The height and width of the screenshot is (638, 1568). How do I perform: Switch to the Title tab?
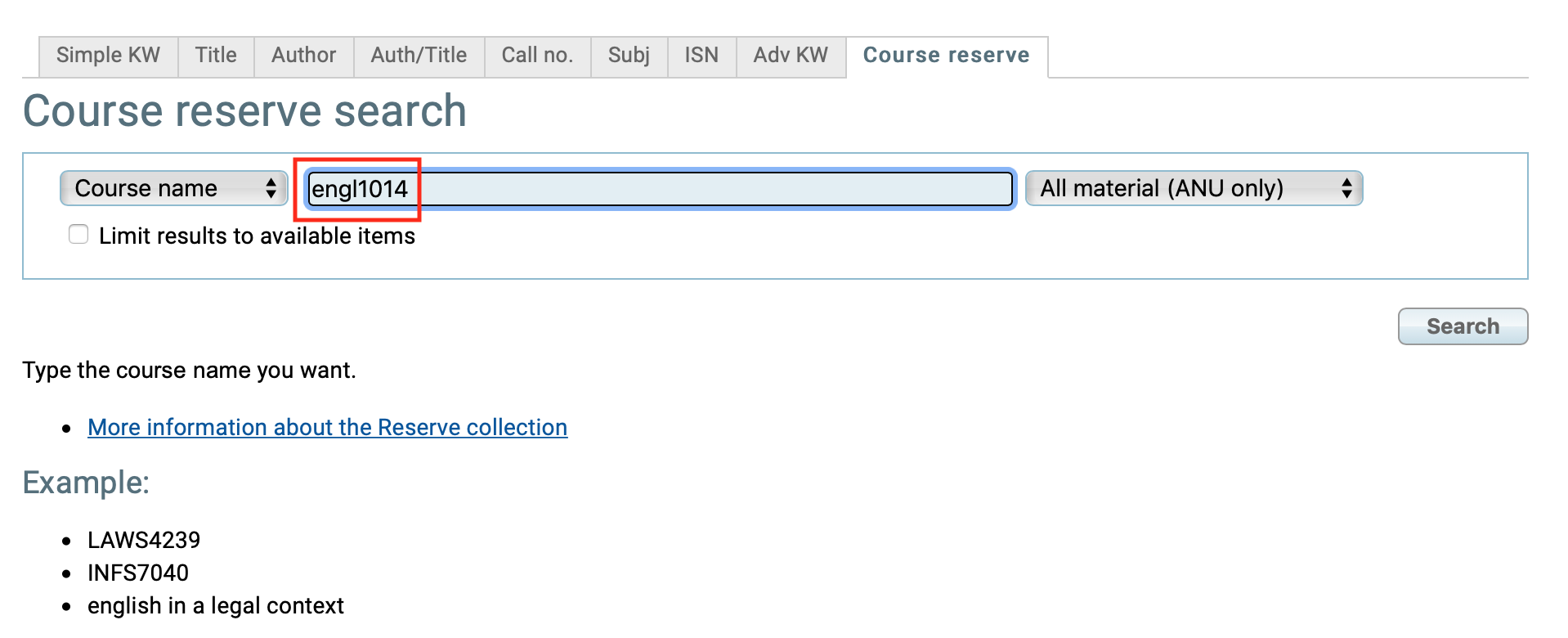[216, 56]
